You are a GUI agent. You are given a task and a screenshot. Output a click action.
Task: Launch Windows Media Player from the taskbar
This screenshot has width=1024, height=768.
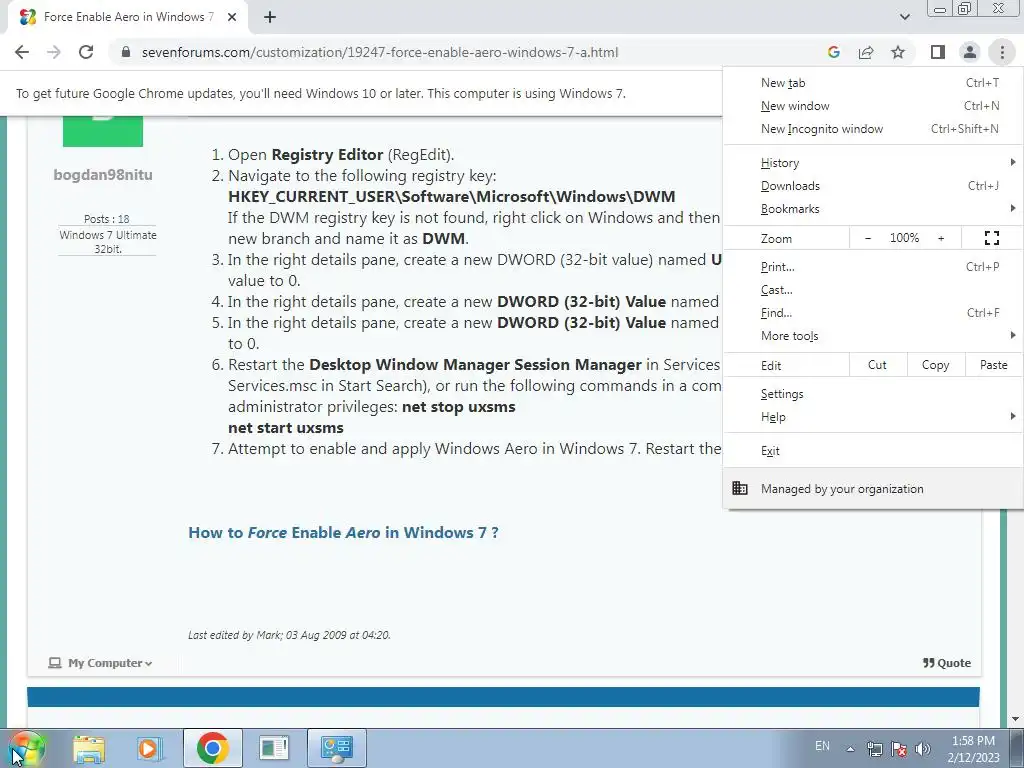pyautogui.click(x=150, y=748)
